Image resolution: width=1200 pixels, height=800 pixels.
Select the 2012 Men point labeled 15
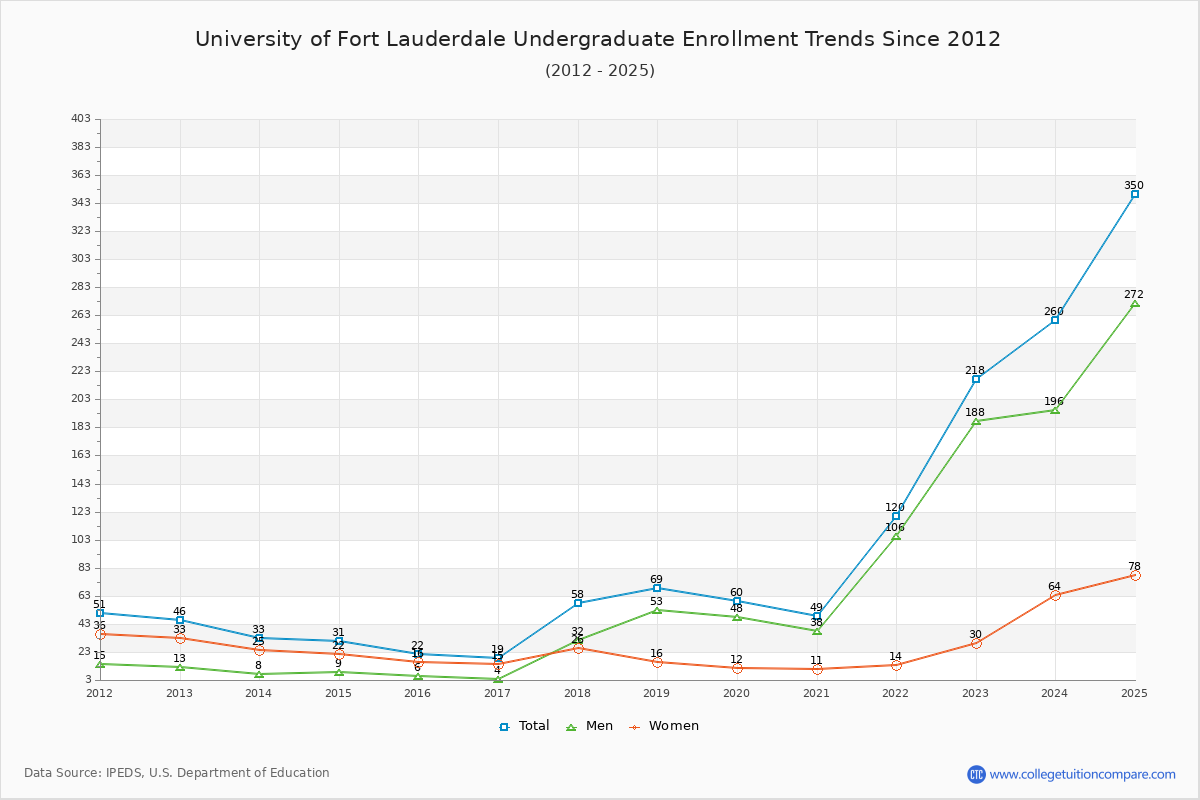pyautogui.click(x=100, y=664)
